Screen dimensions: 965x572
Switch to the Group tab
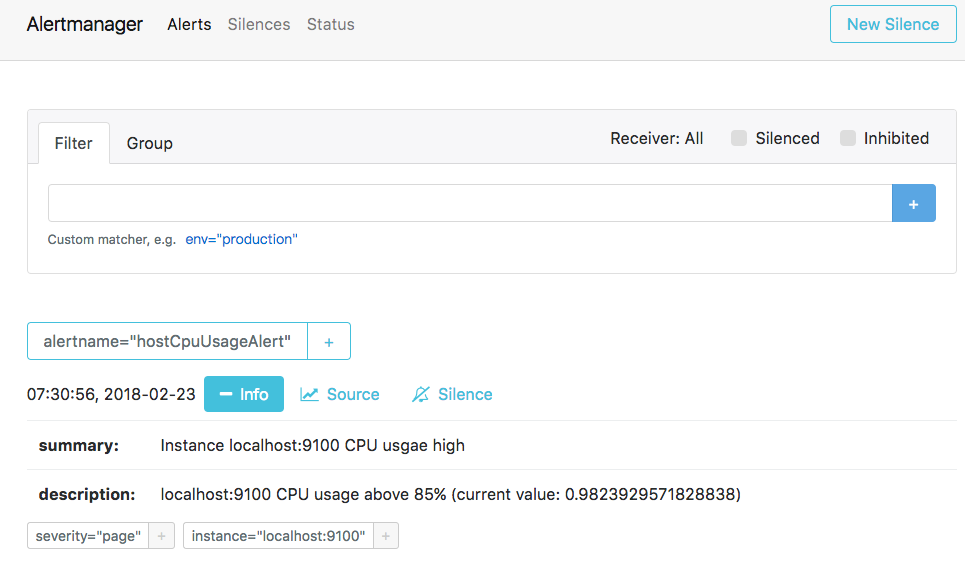click(149, 143)
